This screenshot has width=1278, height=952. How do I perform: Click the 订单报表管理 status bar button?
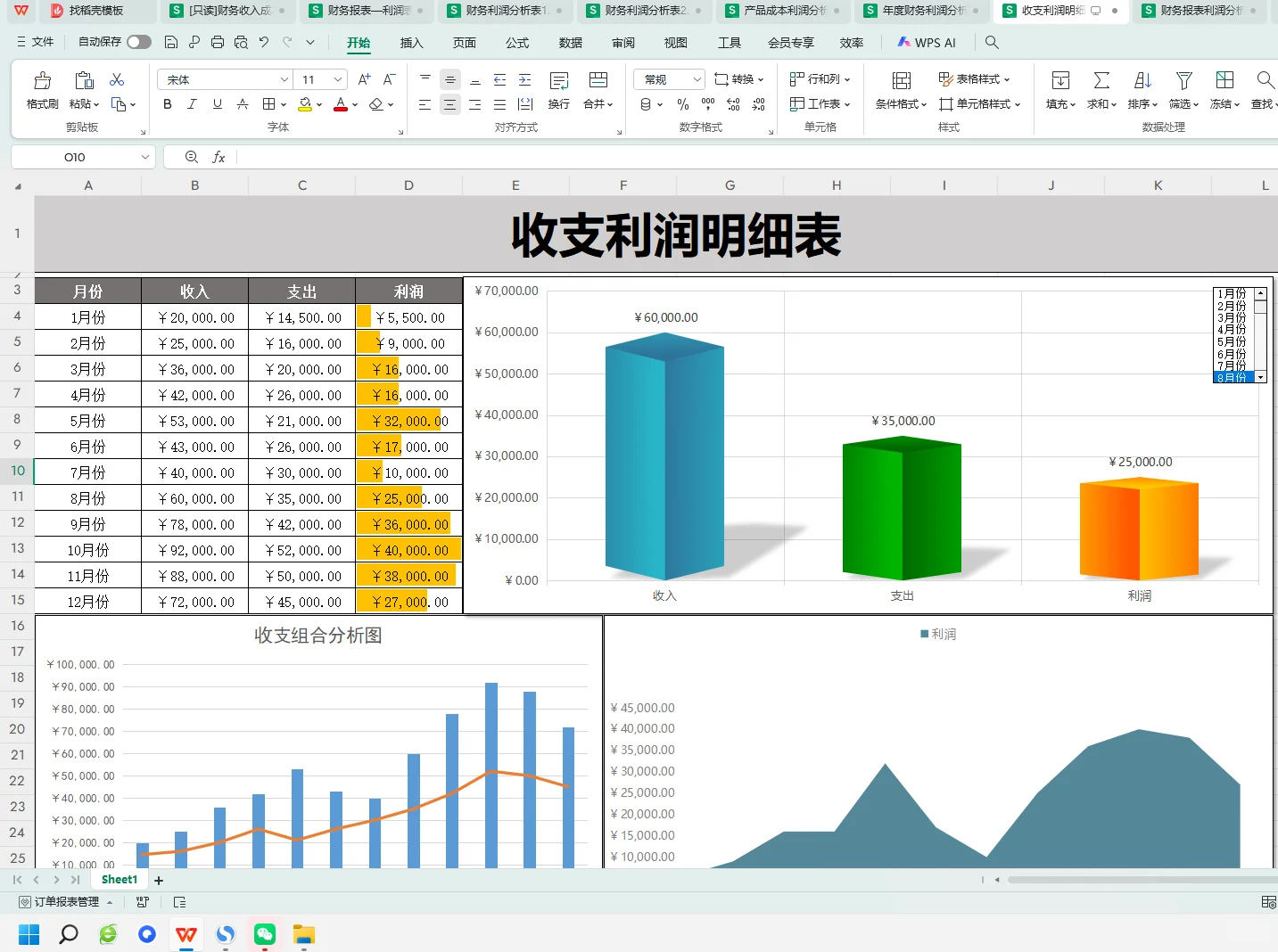tap(65, 902)
